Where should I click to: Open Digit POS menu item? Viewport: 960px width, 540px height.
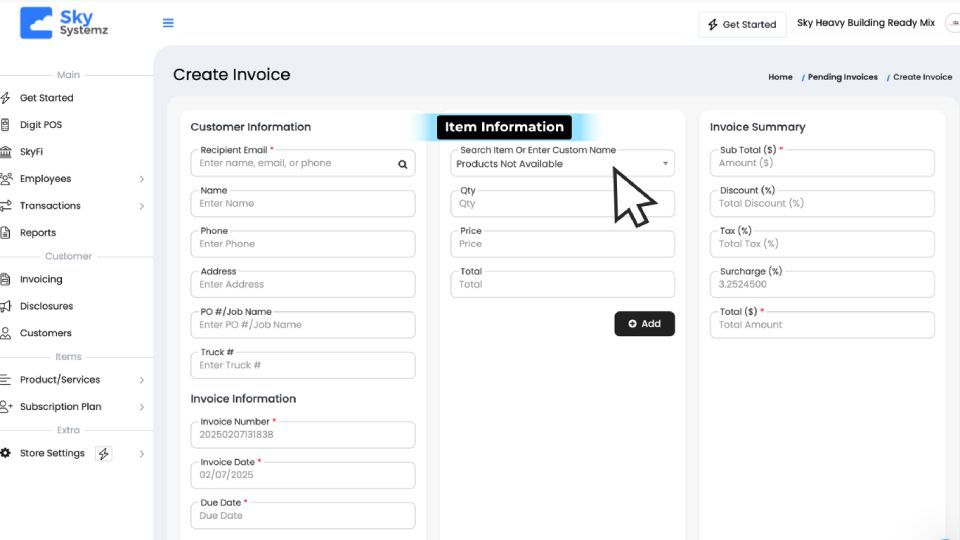(x=41, y=125)
